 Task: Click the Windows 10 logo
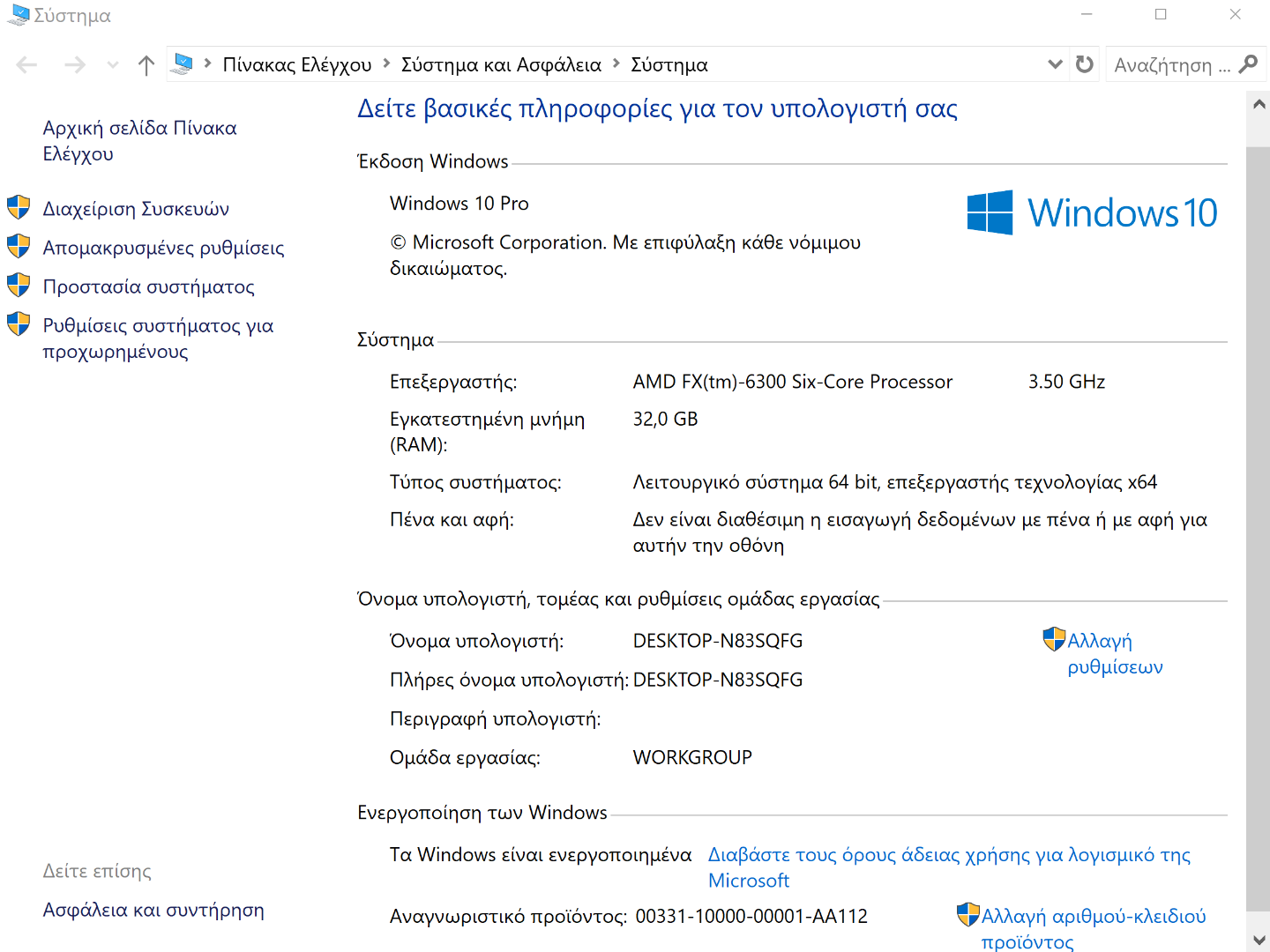(x=1092, y=212)
